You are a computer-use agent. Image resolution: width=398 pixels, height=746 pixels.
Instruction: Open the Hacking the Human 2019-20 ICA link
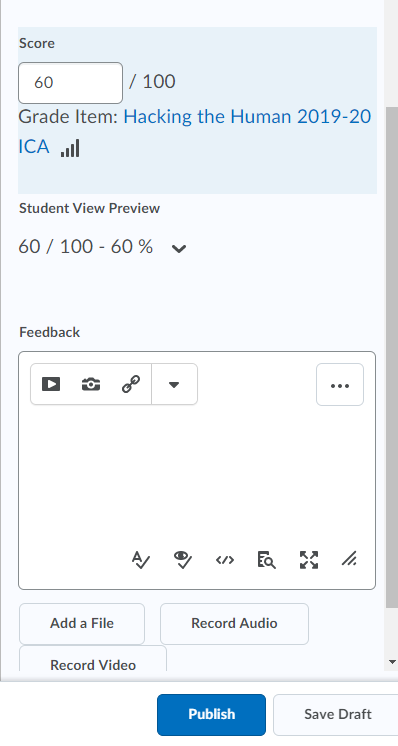click(x=194, y=131)
